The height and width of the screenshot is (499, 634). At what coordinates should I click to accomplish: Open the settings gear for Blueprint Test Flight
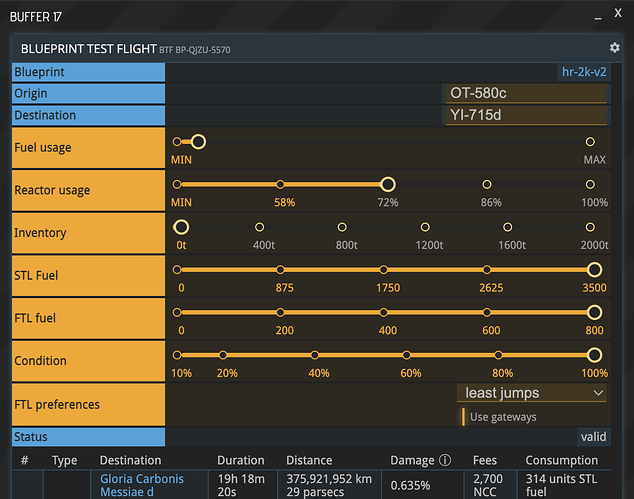point(614,48)
